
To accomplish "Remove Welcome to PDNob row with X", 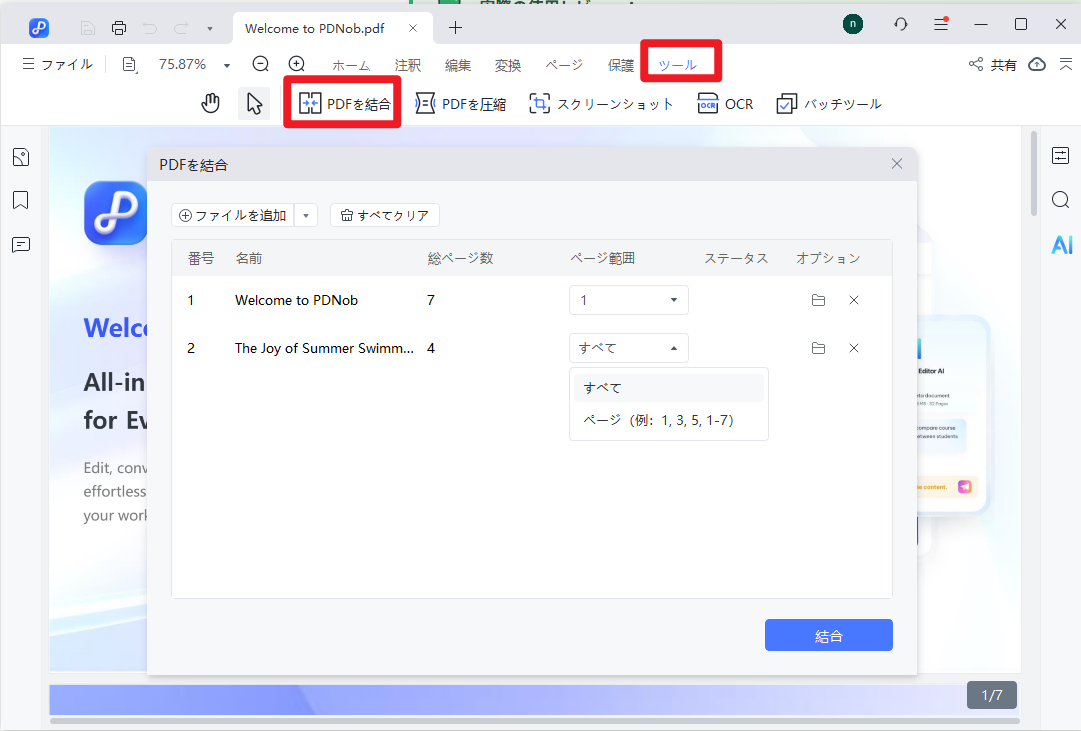I will tap(853, 300).
